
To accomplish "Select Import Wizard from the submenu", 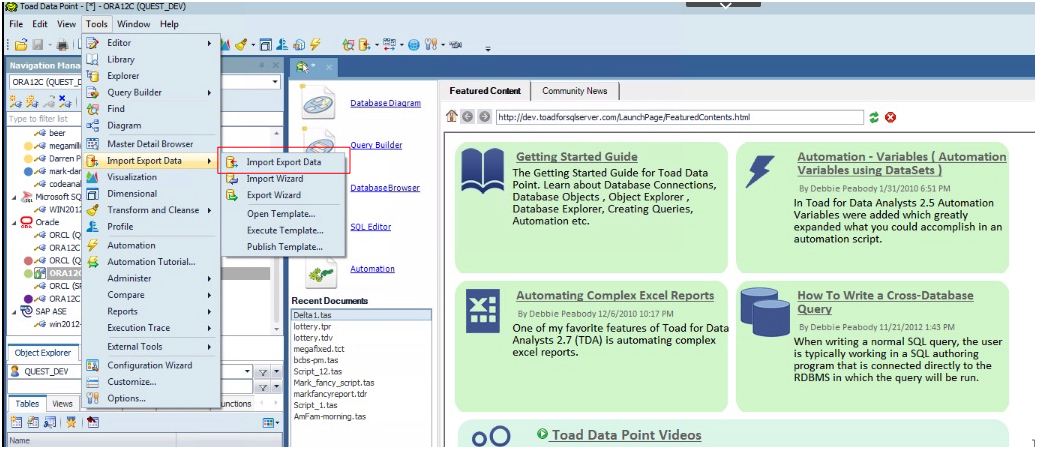I will pyautogui.click(x=274, y=178).
